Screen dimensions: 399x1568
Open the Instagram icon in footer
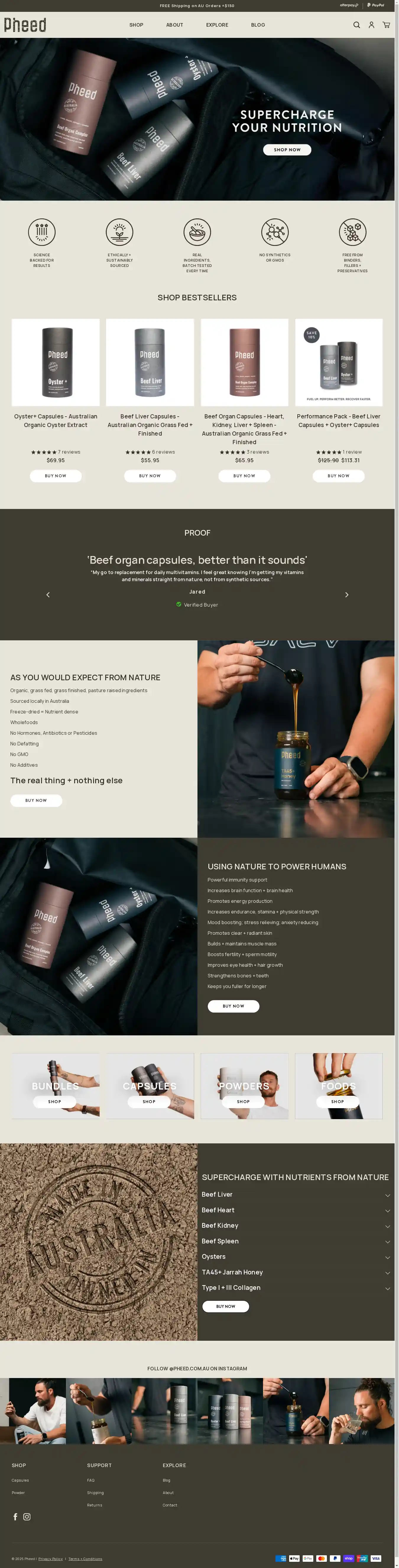point(27,1516)
